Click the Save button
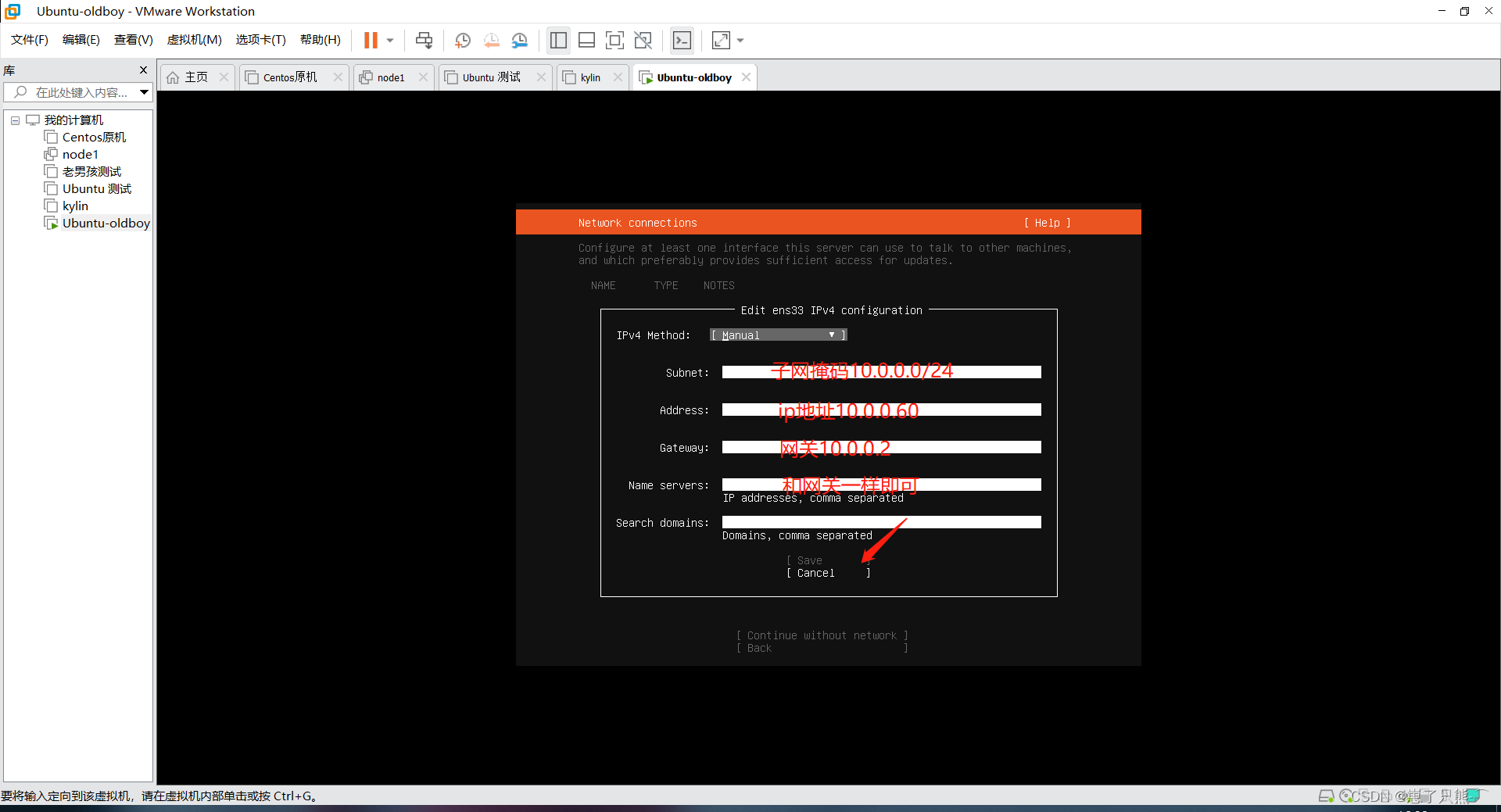This screenshot has width=1501, height=812. click(x=828, y=560)
